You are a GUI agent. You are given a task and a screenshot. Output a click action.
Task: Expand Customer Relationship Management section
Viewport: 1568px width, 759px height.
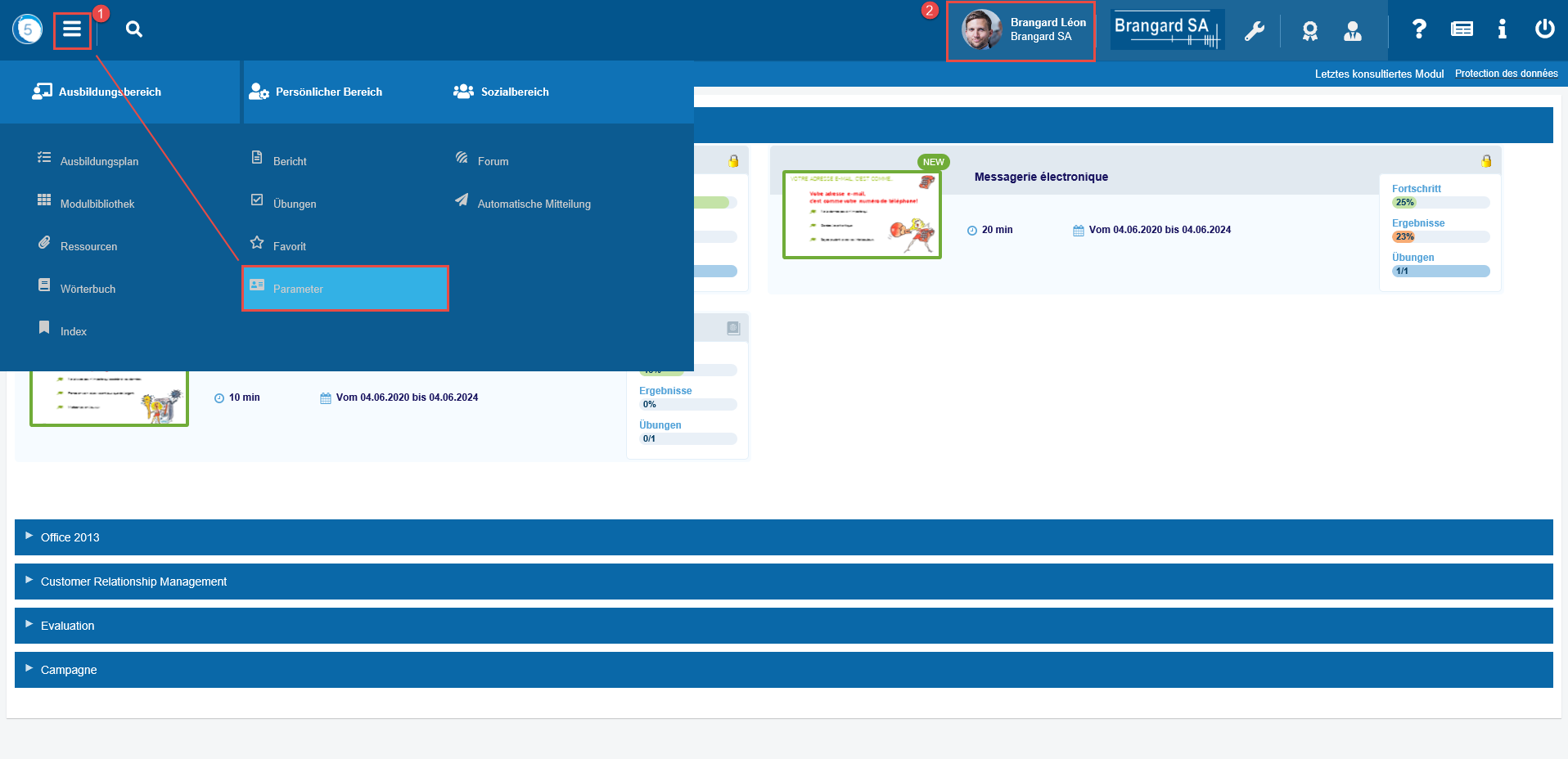(x=133, y=582)
